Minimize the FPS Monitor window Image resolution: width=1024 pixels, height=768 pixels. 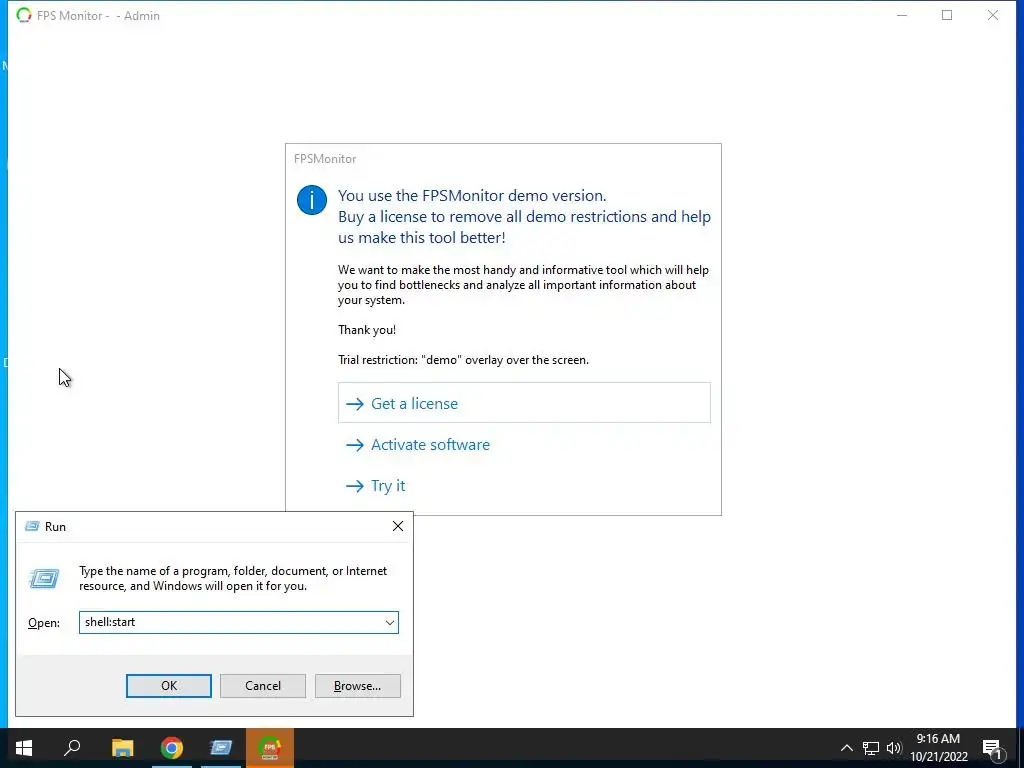tap(902, 15)
